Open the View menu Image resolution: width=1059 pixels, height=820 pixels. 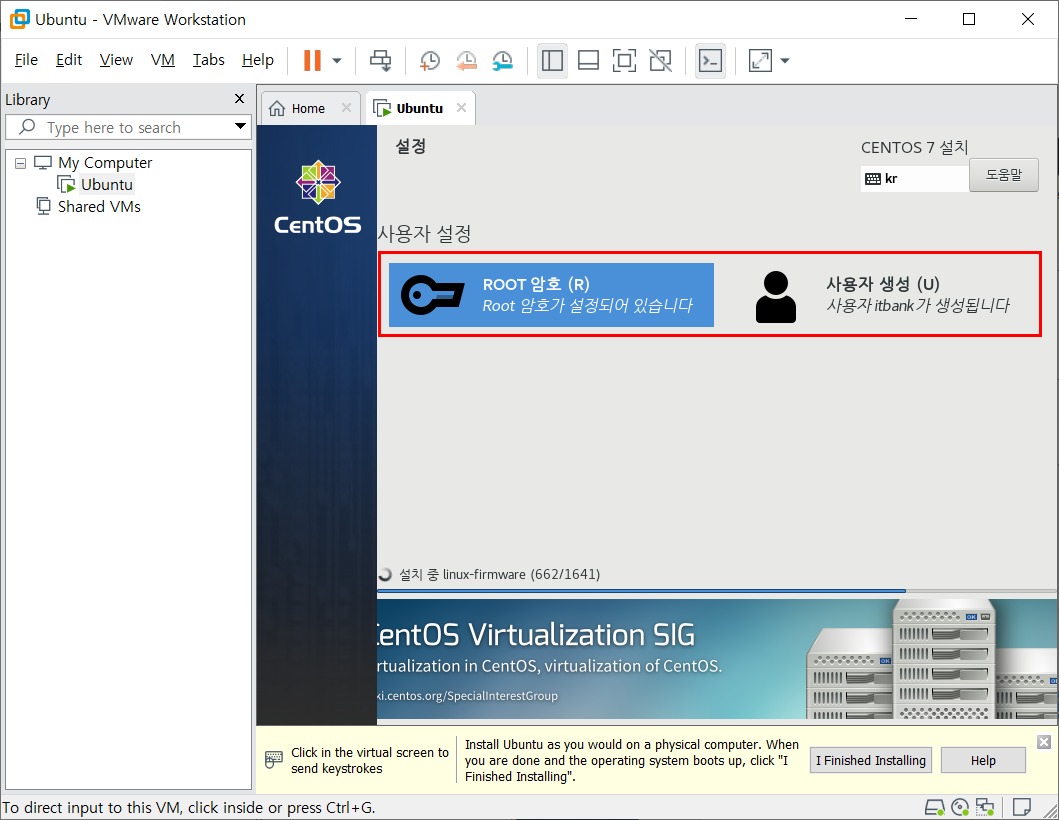click(x=116, y=60)
